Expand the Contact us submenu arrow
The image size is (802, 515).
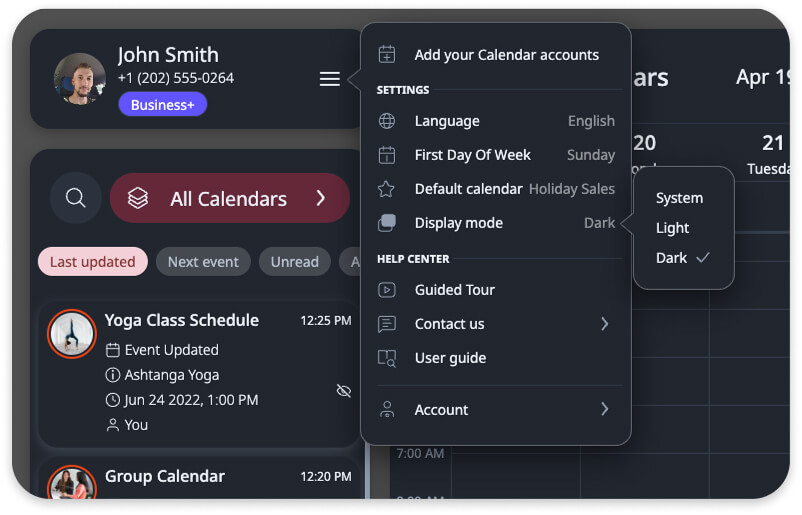[605, 324]
